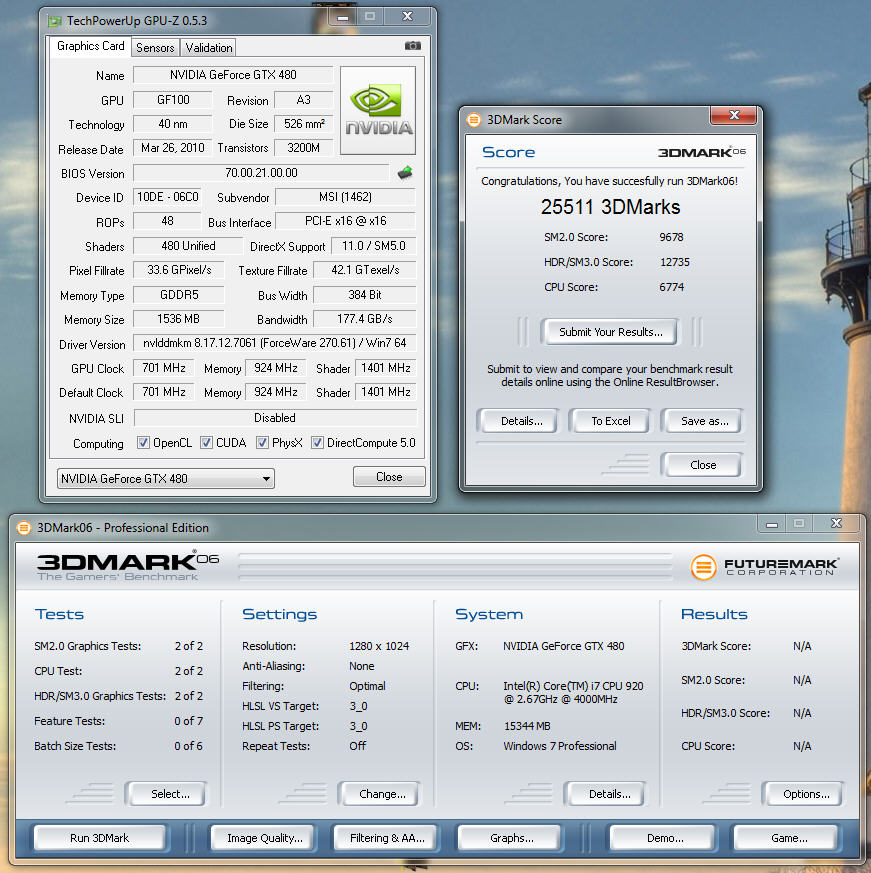Close the 3DMark Score window with red X

point(733,115)
